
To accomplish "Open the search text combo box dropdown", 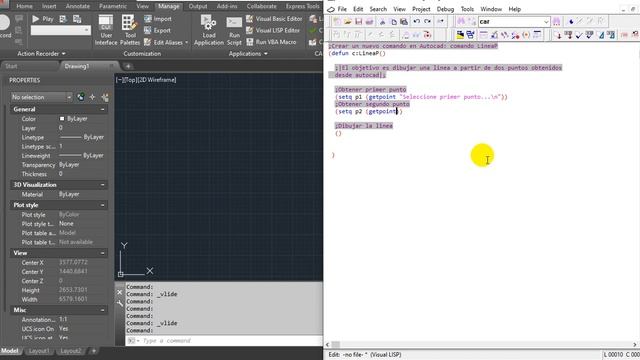I will point(546,22).
